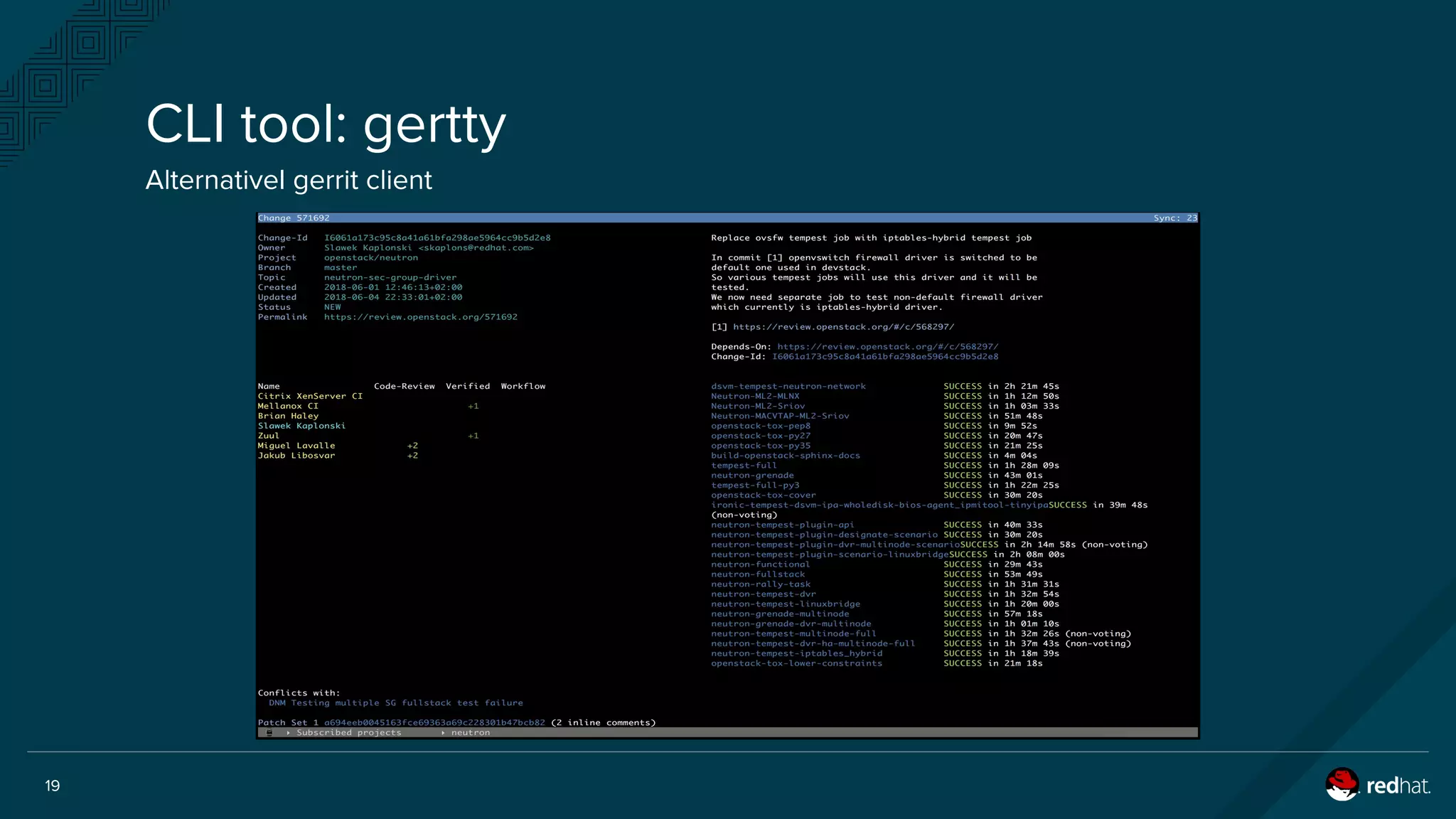Open the neutron-tempest-linuxbridge job link
This screenshot has height=819, width=1456.
tap(786, 605)
